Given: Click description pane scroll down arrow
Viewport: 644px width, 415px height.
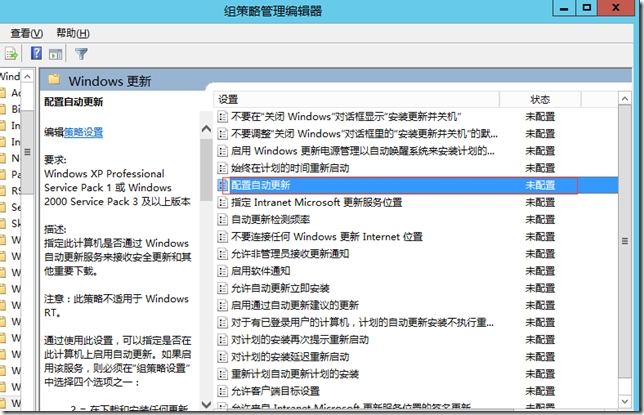Looking at the screenshot, I should (206, 404).
